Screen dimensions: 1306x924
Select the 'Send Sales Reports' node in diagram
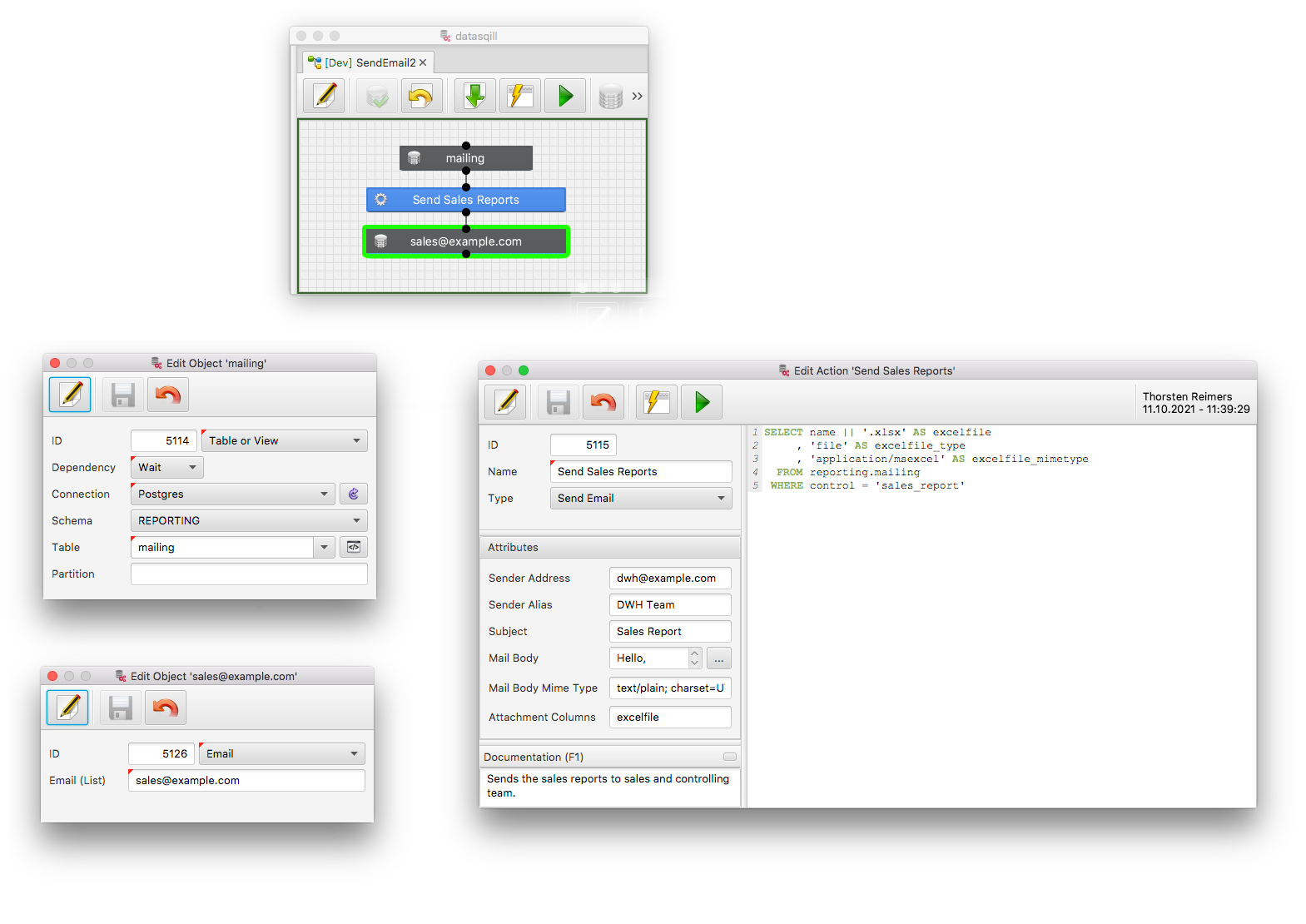465,200
